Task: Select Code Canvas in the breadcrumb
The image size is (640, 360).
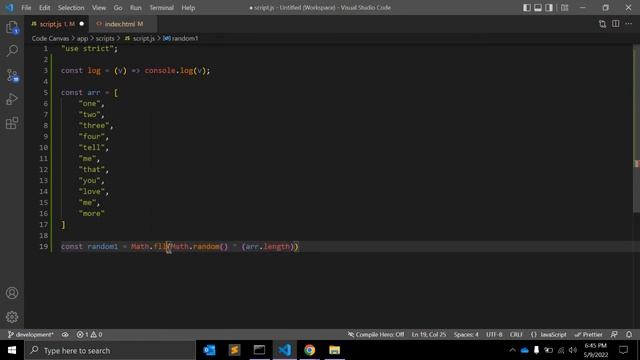Action: point(50,38)
